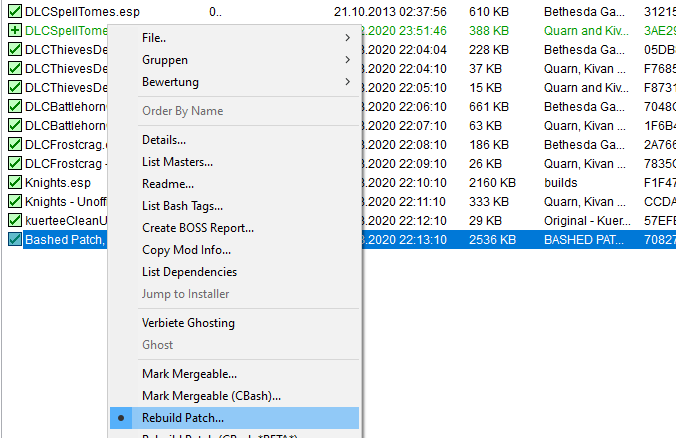Select Verbiete Ghosting menu option
Image resolution: width=676 pixels, height=438 pixels.
pyautogui.click(x=188, y=323)
